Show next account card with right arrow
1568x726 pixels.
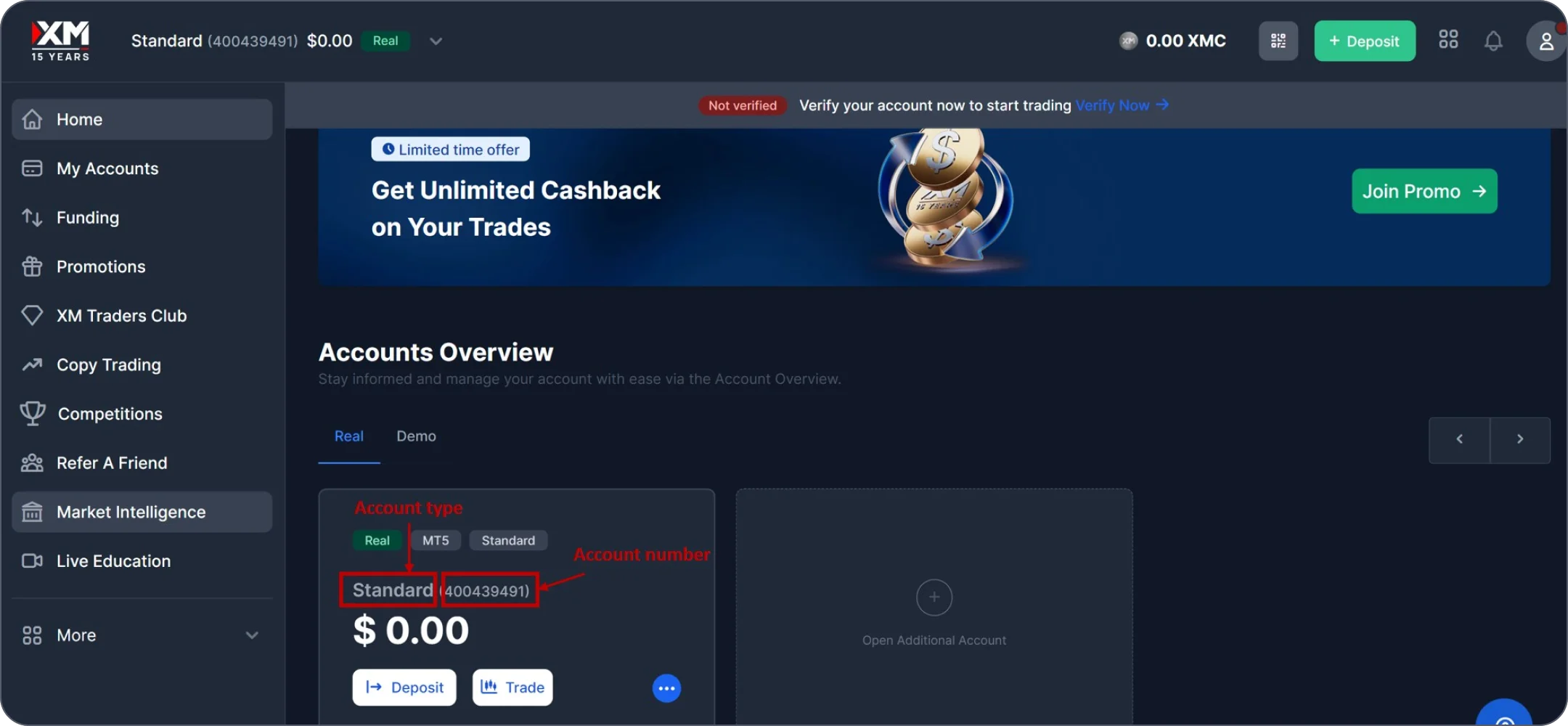pyautogui.click(x=1520, y=439)
